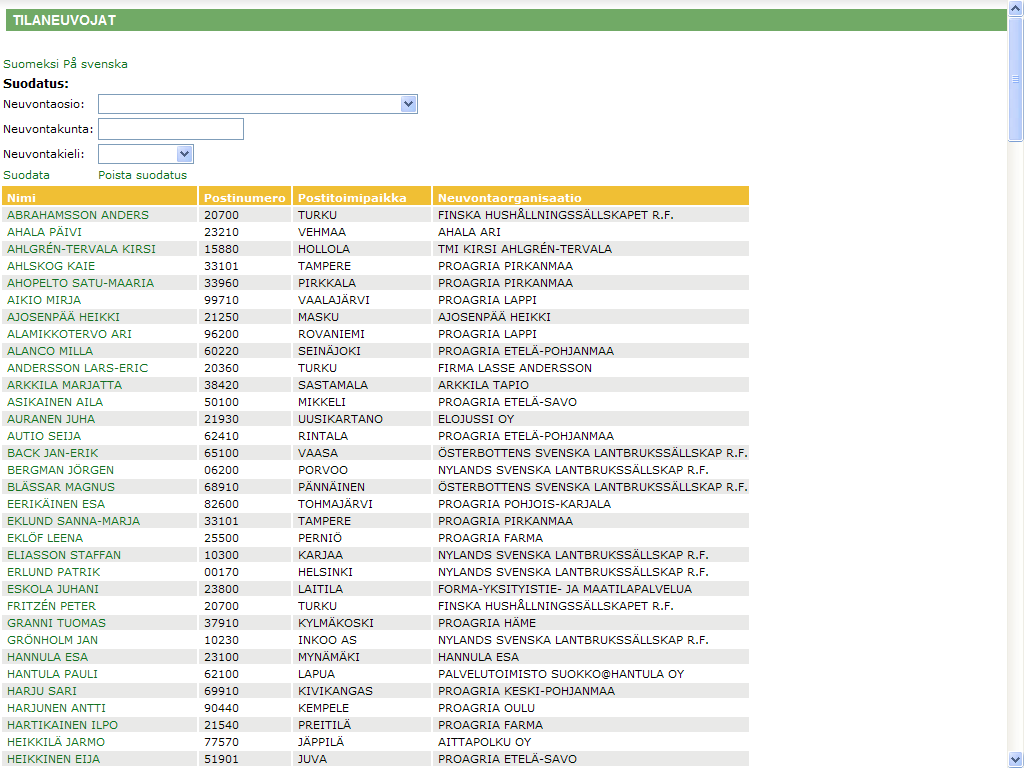Open advisor AHLGRÉN-TERVALA KIRSI
The height and width of the screenshot is (768, 1024).
coord(82,249)
